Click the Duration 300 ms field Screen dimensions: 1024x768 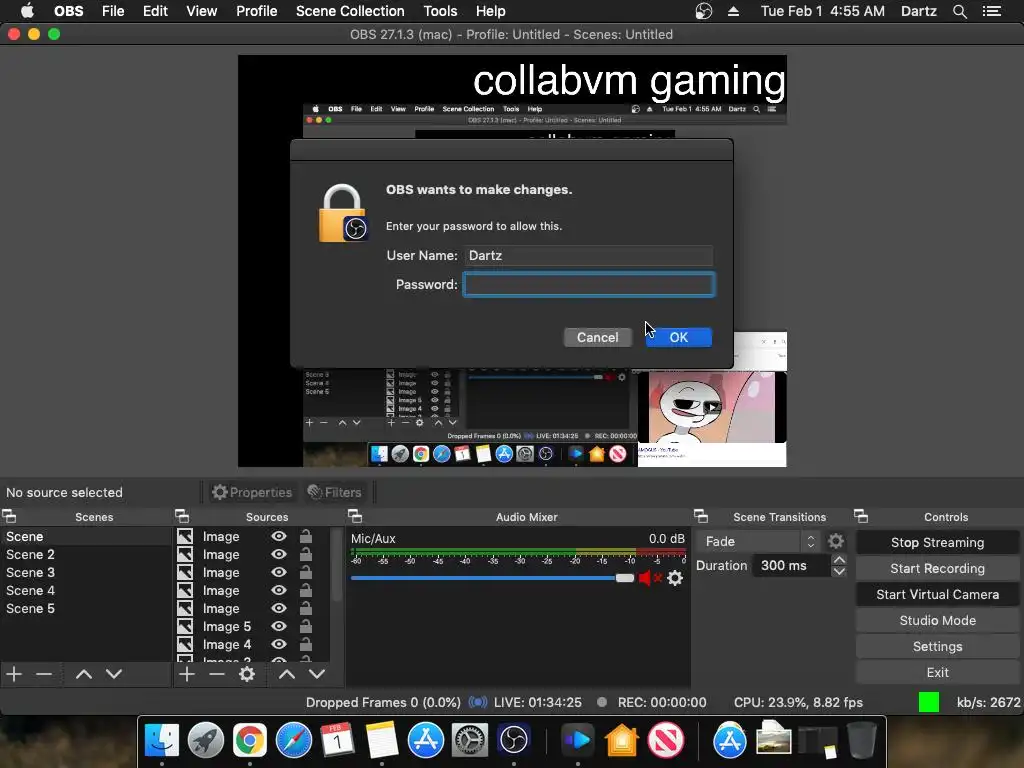pos(791,566)
